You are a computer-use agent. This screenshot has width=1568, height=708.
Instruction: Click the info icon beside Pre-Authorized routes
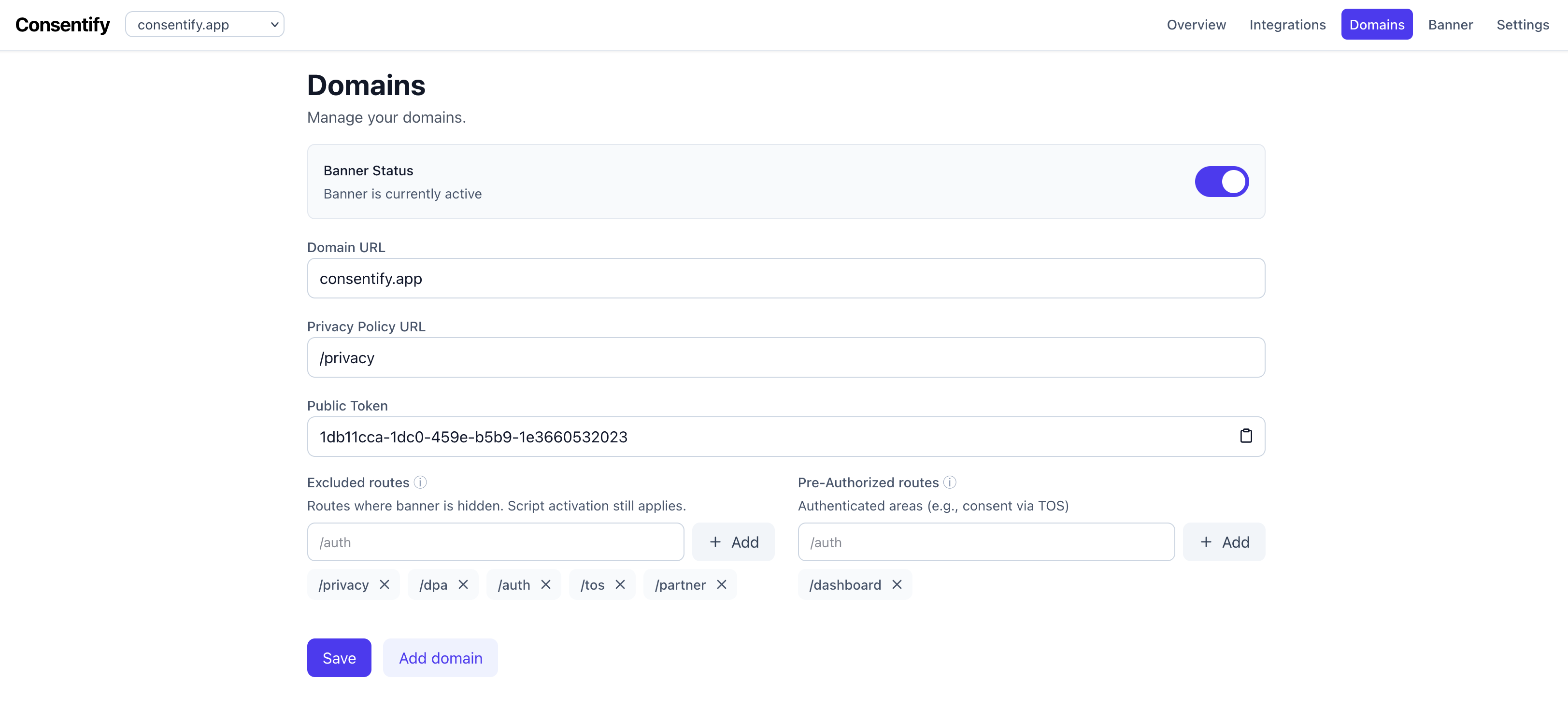point(950,482)
